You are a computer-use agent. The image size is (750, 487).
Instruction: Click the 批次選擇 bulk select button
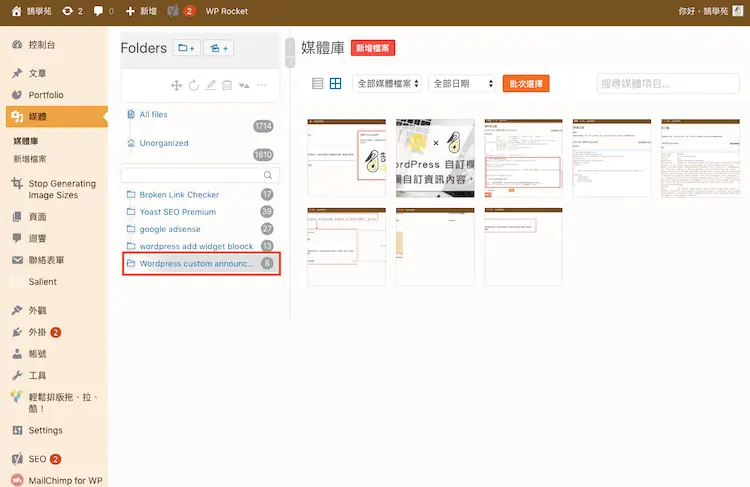[526, 84]
